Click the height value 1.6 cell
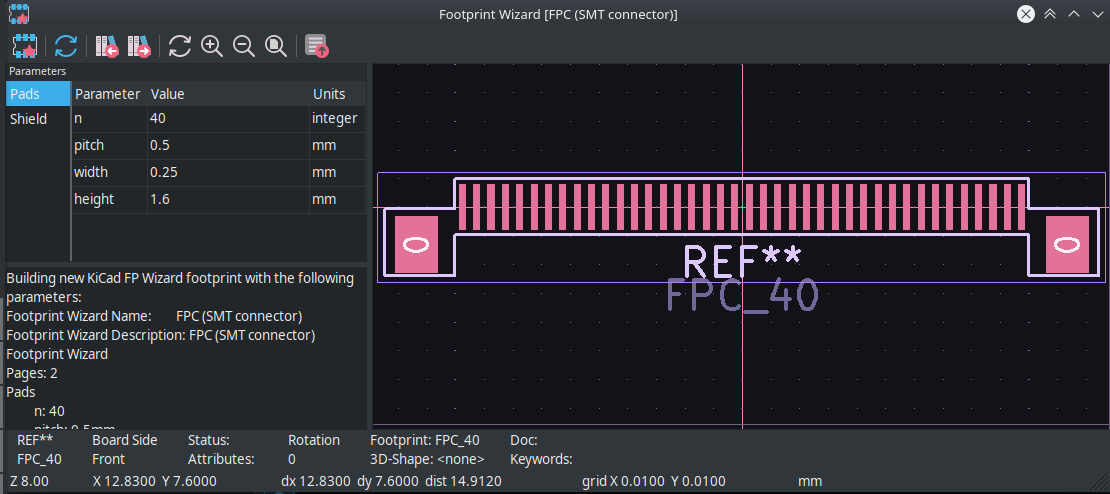 (227, 200)
